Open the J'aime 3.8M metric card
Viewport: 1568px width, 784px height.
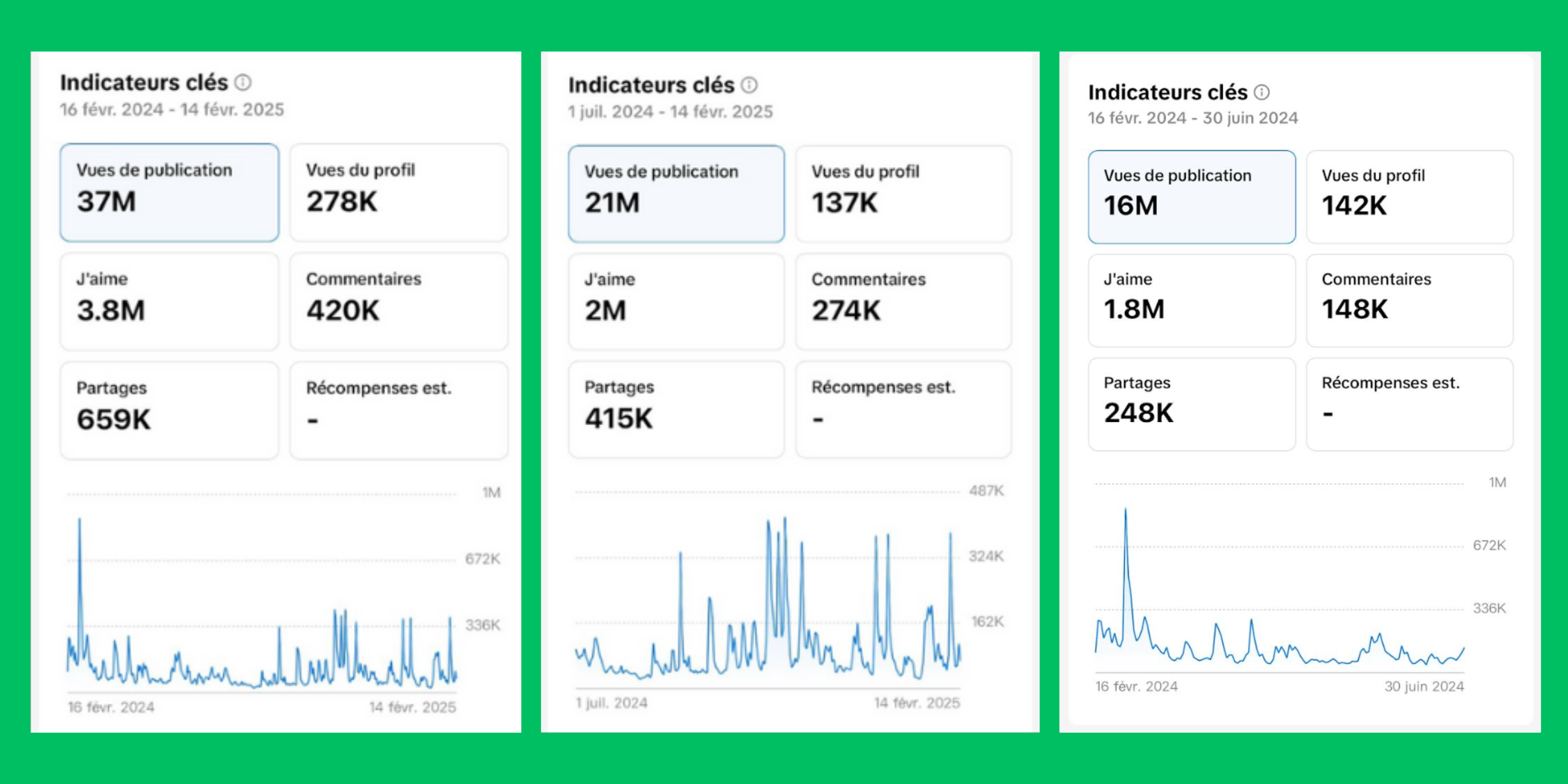tap(169, 301)
